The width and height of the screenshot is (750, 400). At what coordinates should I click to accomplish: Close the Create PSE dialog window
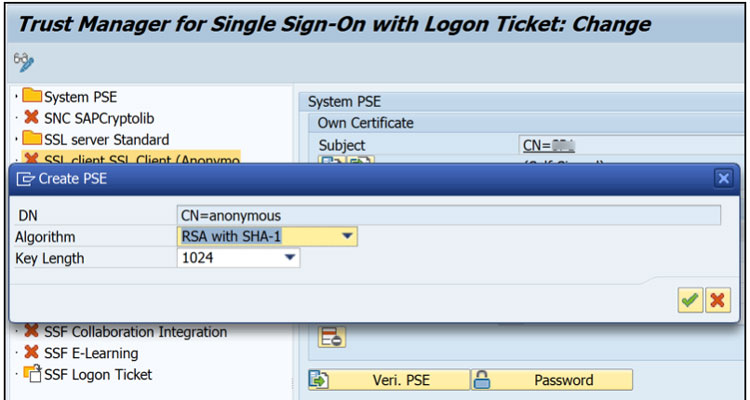(723, 178)
